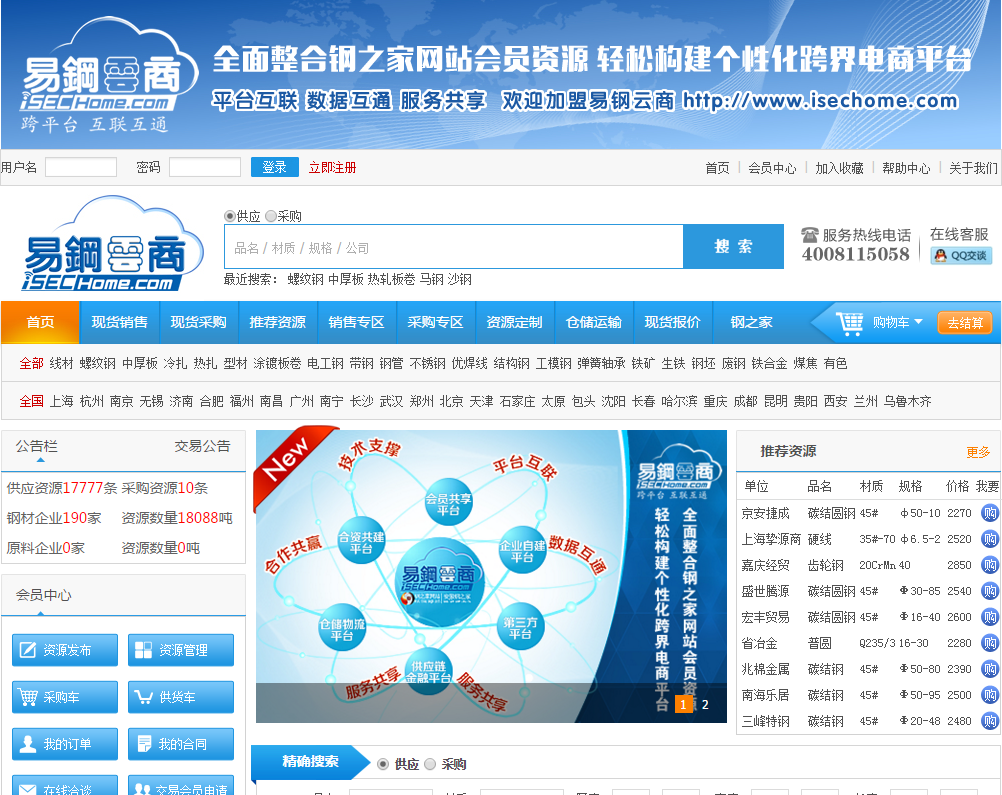Click the buy icon for 嘉庆经贸 row
Screen dimensions: 1002x795
[x=989, y=565]
